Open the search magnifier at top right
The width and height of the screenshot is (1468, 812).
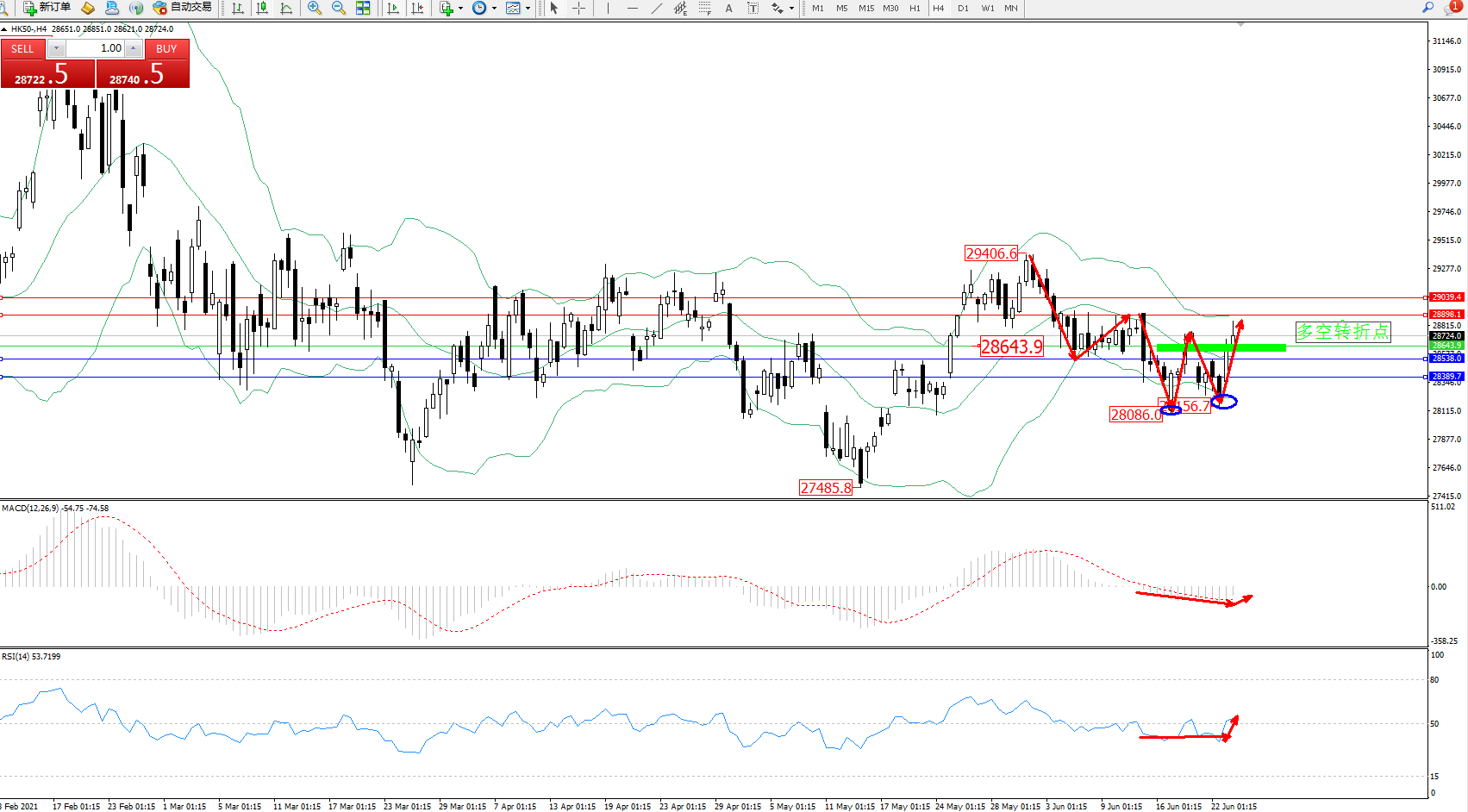pos(1427,7)
